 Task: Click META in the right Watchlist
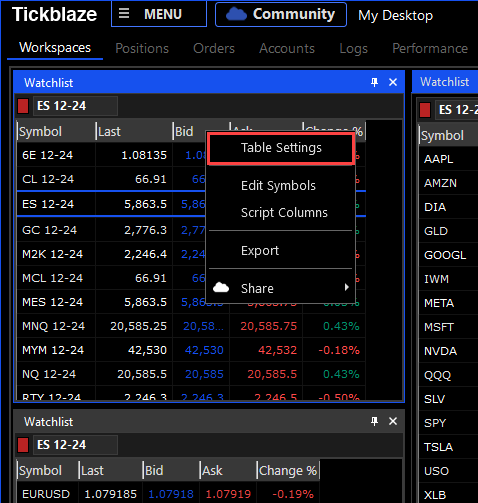coord(439,303)
